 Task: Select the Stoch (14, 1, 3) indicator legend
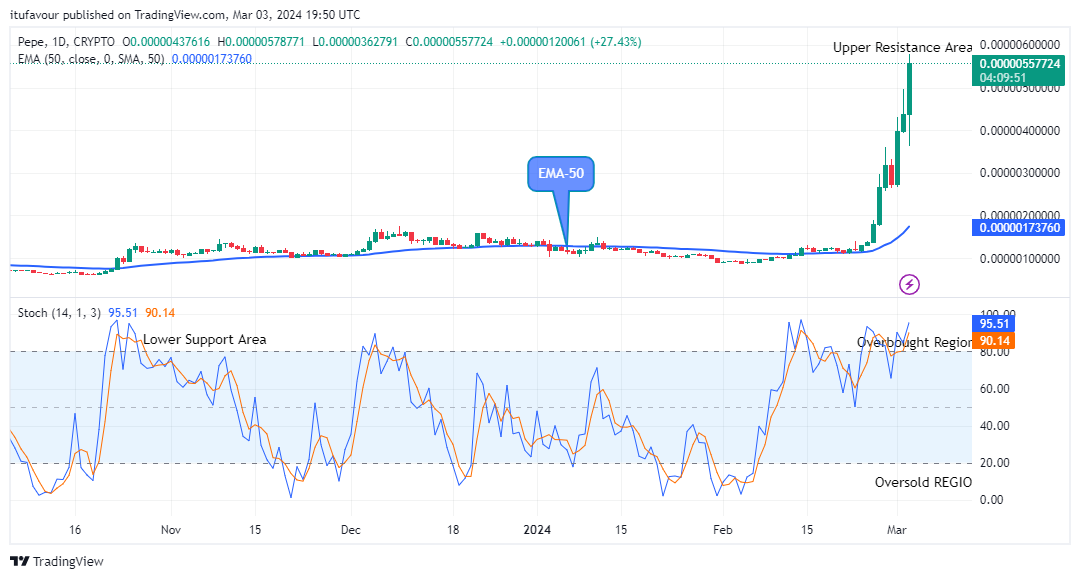(x=59, y=313)
